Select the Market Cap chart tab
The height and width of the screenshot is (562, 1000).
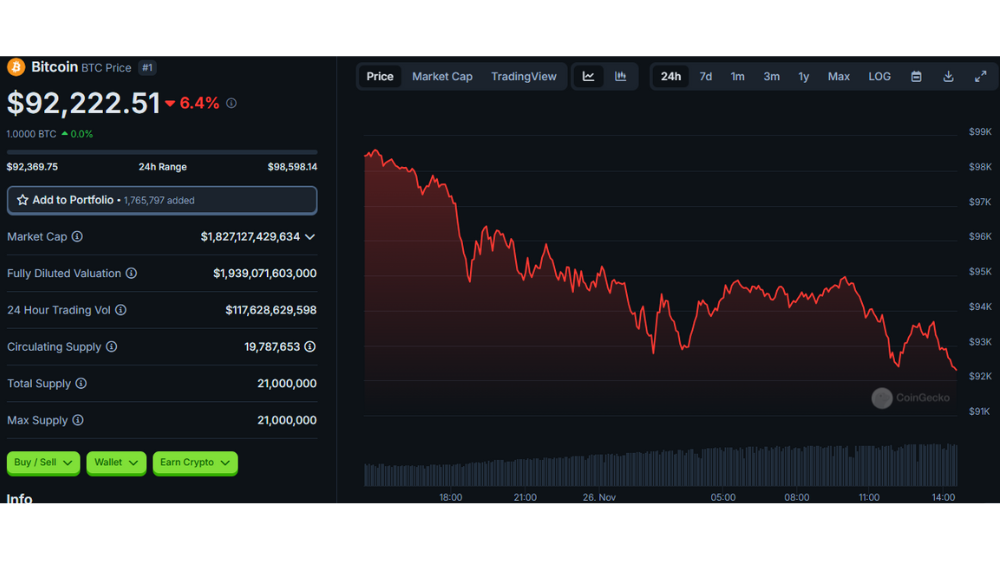(x=442, y=77)
